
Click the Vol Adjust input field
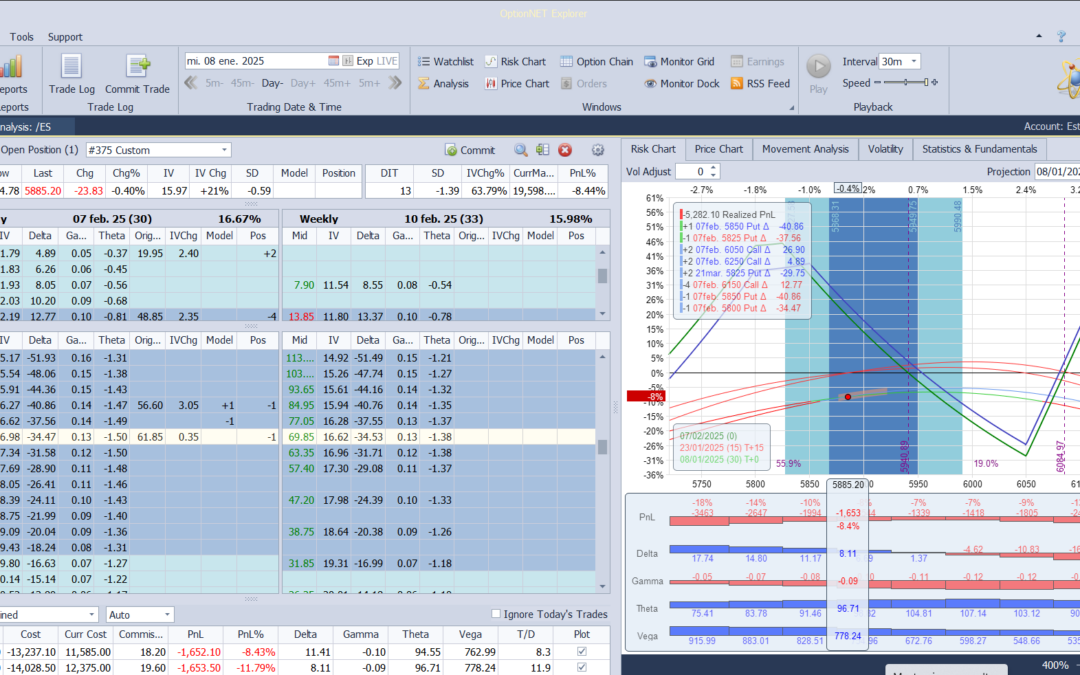click(692, 172)
